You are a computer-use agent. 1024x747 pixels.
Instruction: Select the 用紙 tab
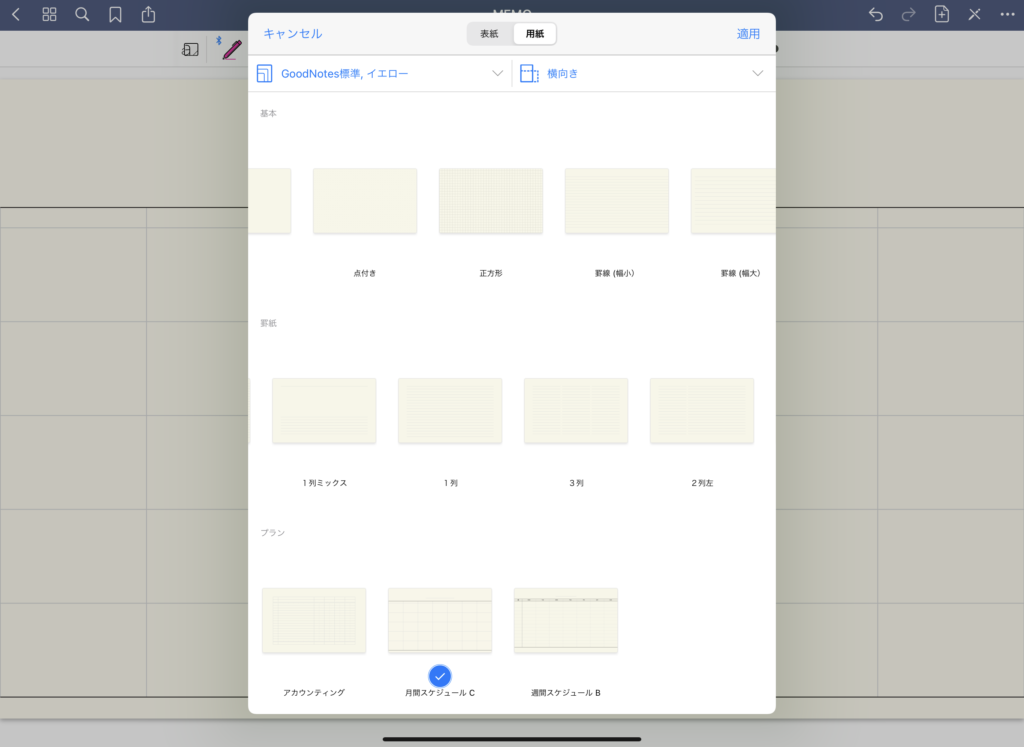click(x=535, y=33)
